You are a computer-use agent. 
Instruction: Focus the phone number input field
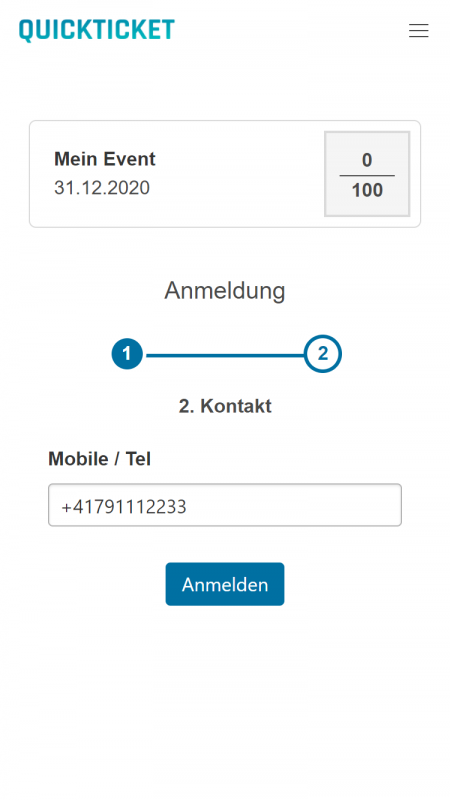pyautogui.click(x=225, y=505)
